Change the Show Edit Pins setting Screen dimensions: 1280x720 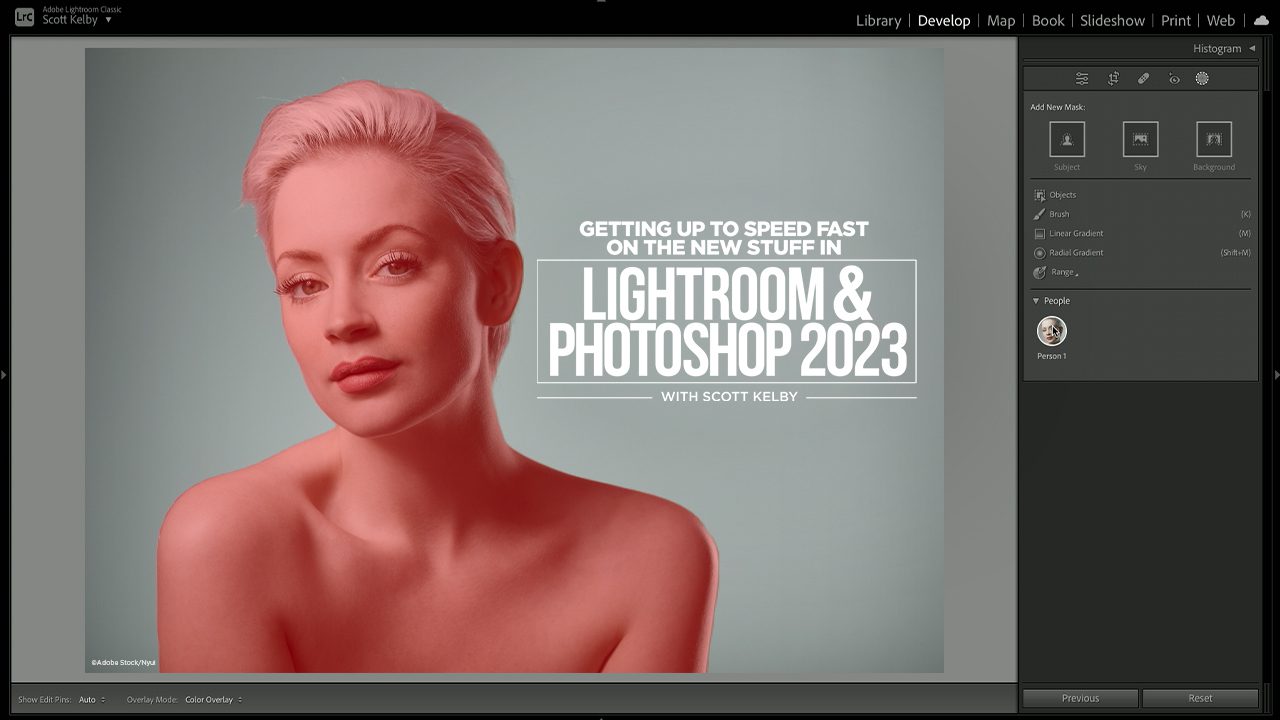coord(92,700)
